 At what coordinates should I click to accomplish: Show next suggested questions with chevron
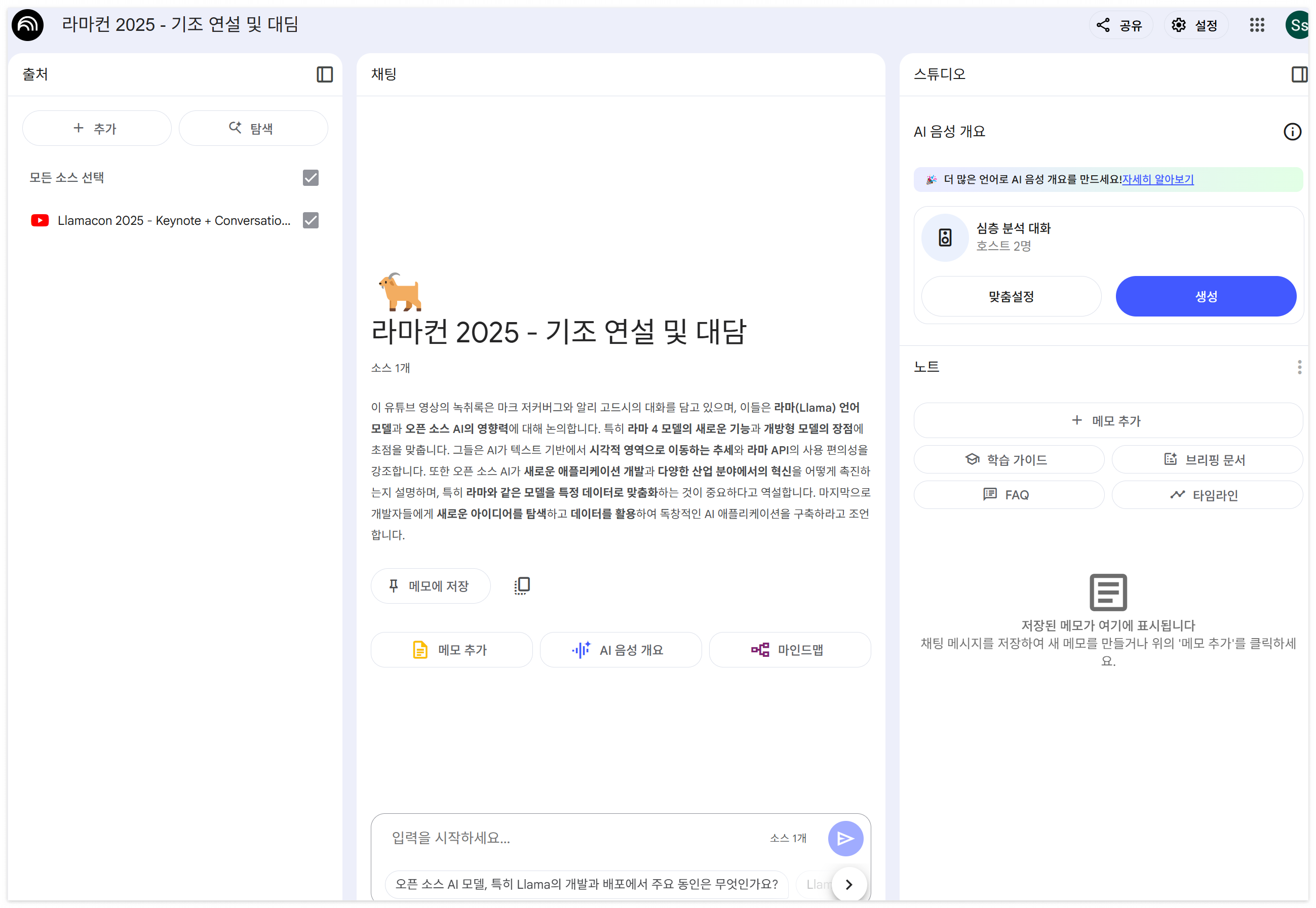click(848, 884)
